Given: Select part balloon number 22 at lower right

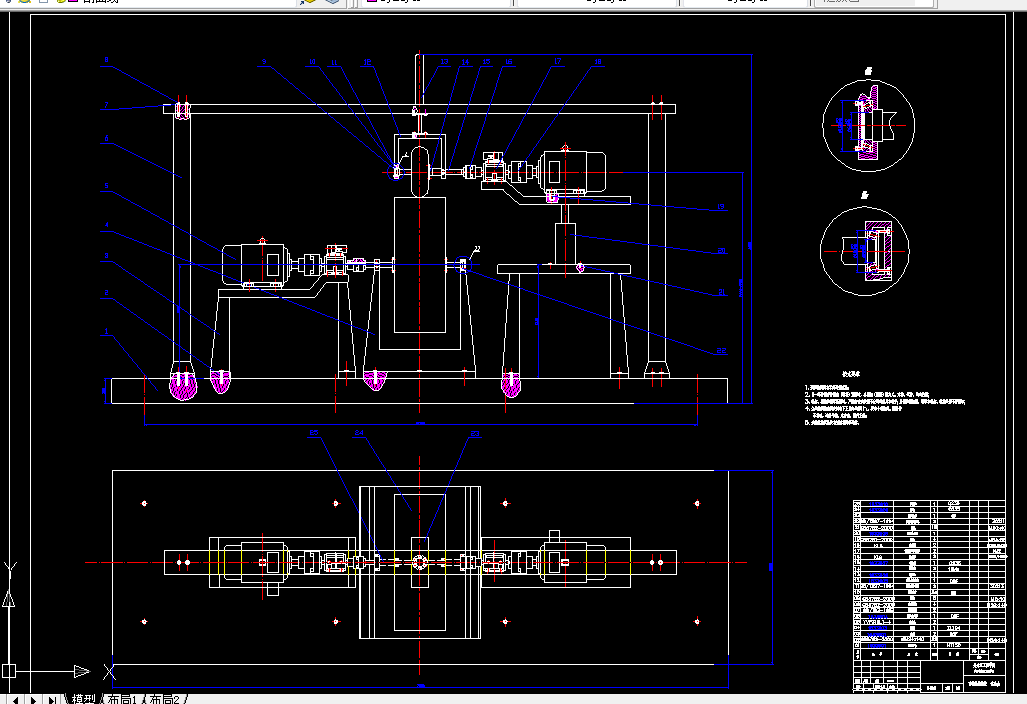Looking at the screenshot, I should 721,351.
